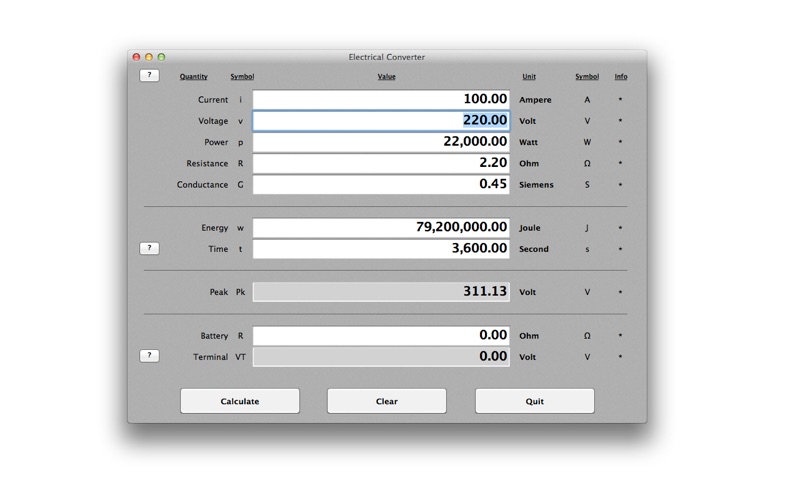Show info dot for the Time row
This screenshot has width=800, height=500.
tap(620, 249)
